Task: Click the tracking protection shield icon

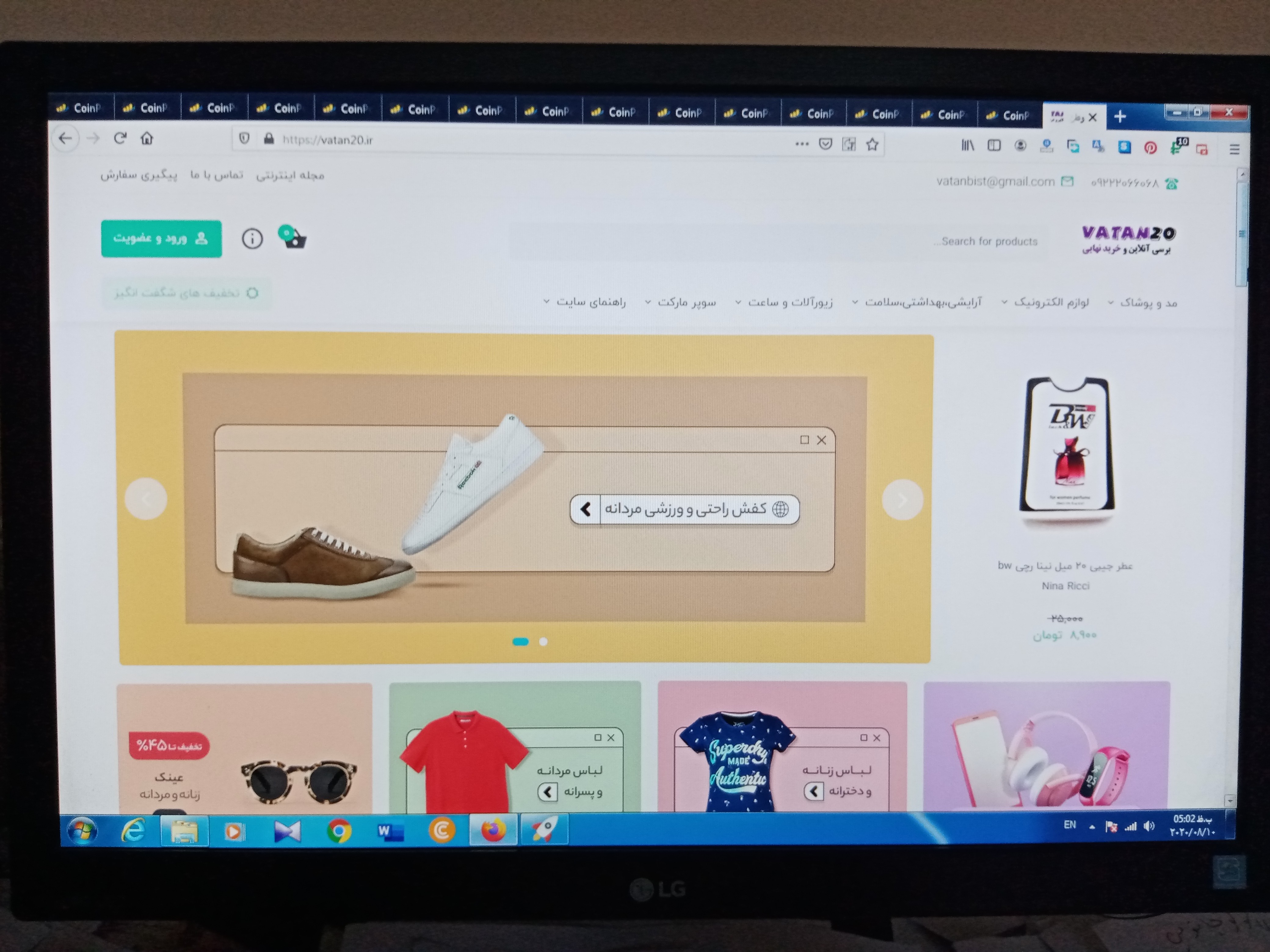Action: click(244, 139)
